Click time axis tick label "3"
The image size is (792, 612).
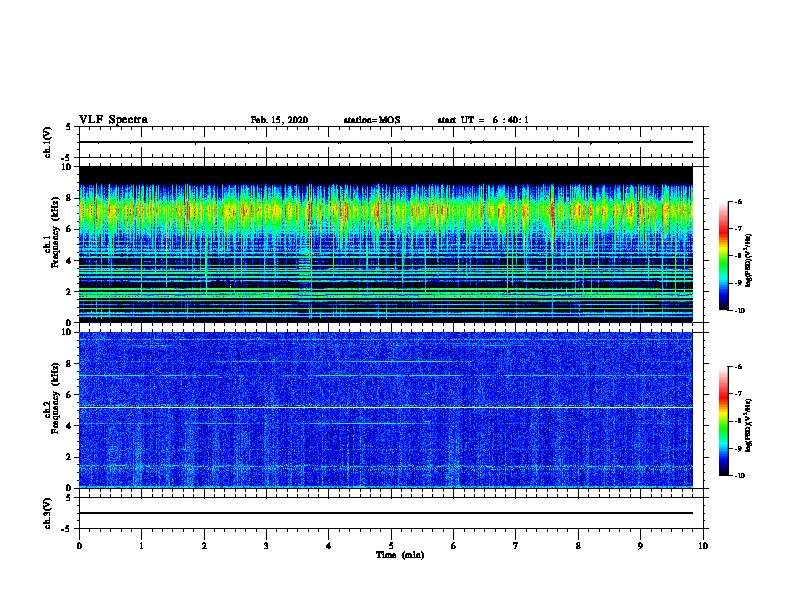tap(266, 546)
